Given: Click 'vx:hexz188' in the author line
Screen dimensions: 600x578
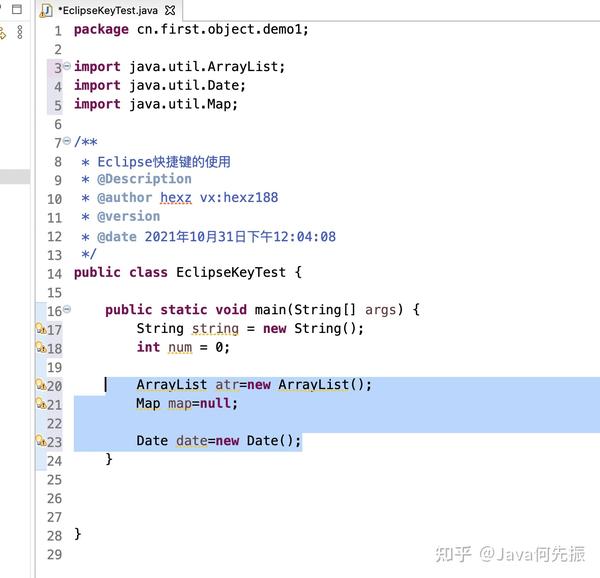Looking at the screenshot, I should pos(239,197).
